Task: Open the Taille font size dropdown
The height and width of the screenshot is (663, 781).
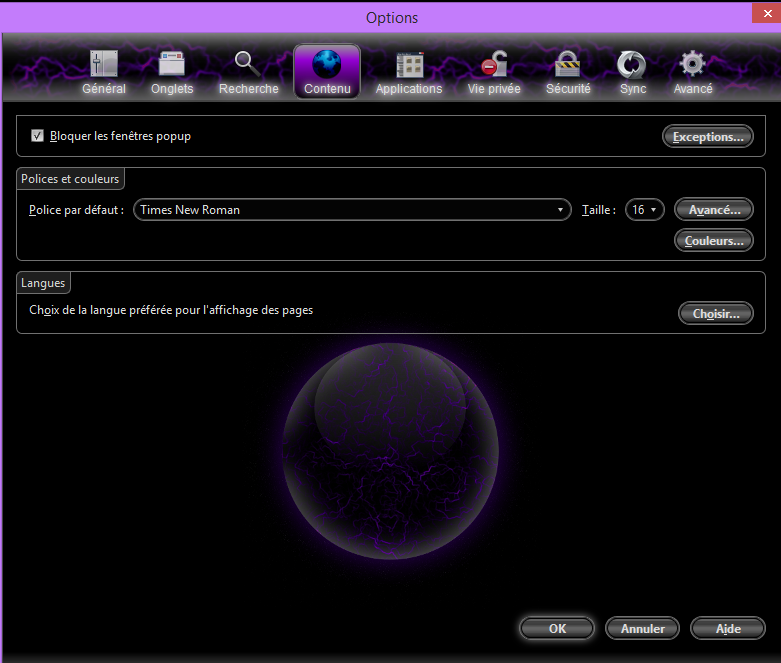Action: tap(644, 210)
